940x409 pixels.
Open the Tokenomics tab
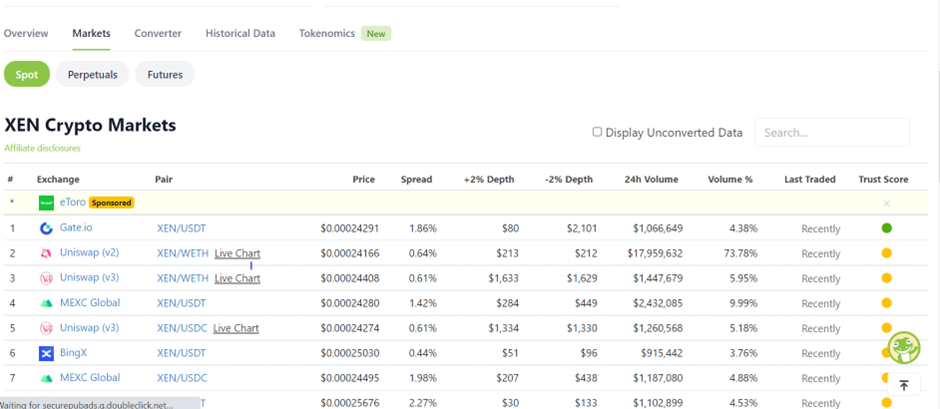327,34
